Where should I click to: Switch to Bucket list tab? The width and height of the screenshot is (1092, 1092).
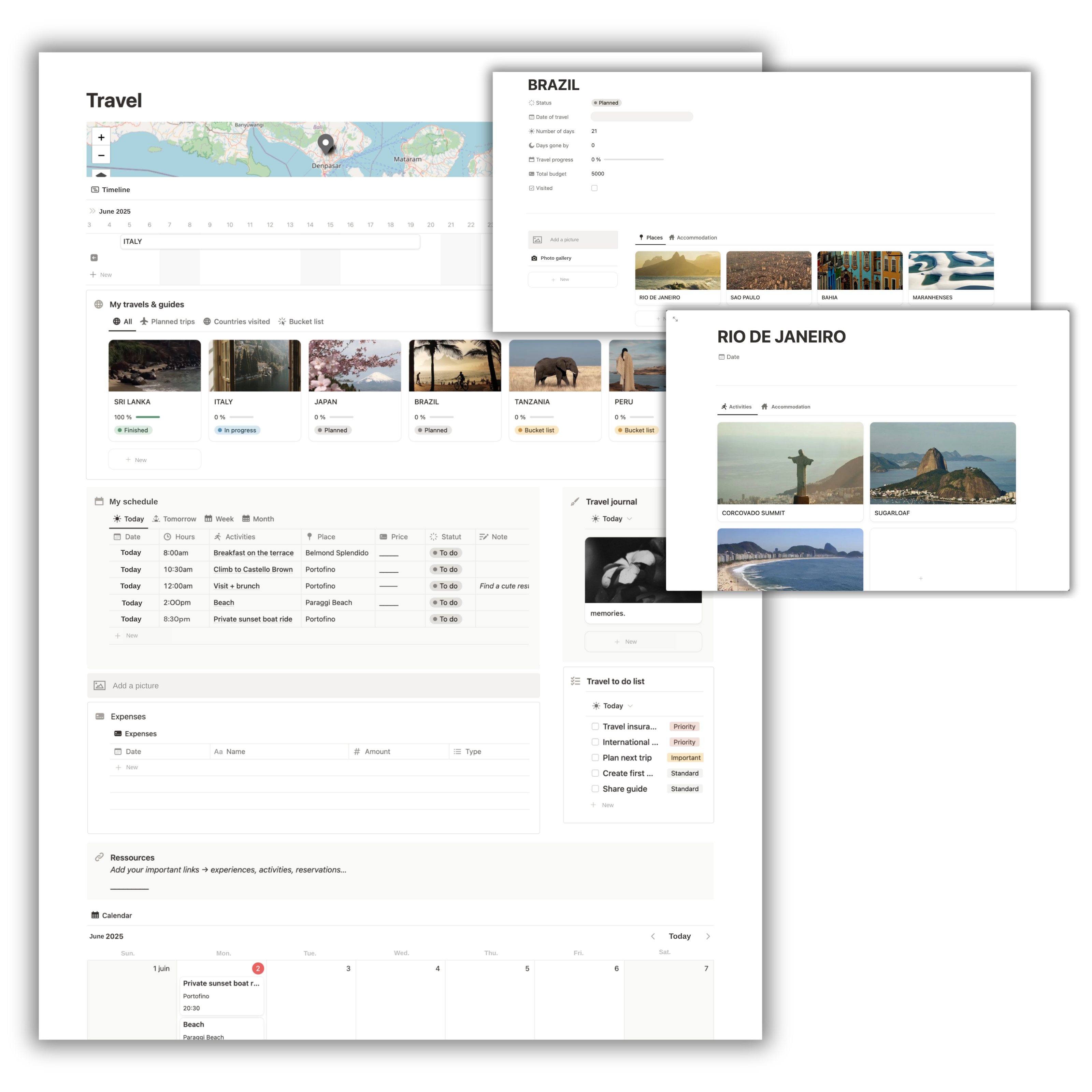(301, 321)
